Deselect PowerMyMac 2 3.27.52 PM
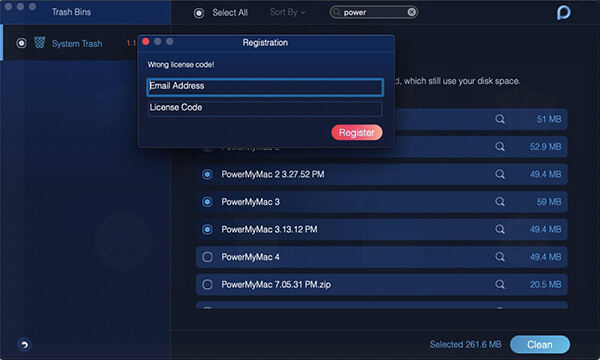 click(207, 174)
